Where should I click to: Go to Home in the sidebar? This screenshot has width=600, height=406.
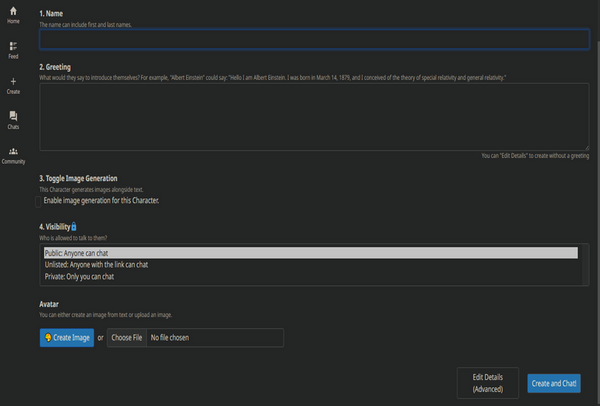(13, 13)
